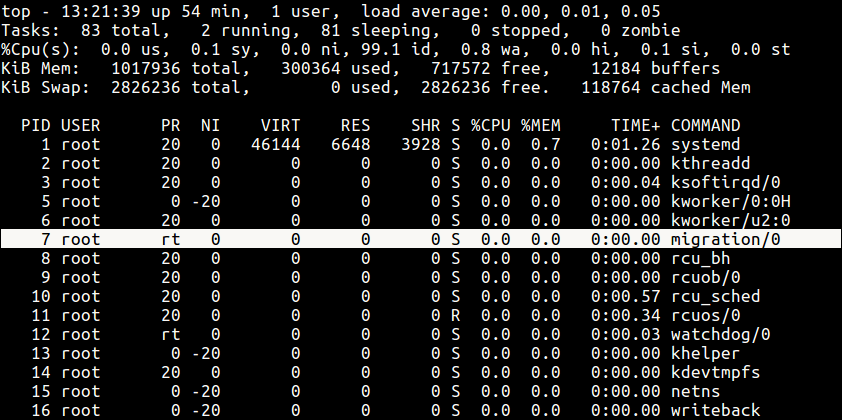Click the RES column header

(355, 125)
